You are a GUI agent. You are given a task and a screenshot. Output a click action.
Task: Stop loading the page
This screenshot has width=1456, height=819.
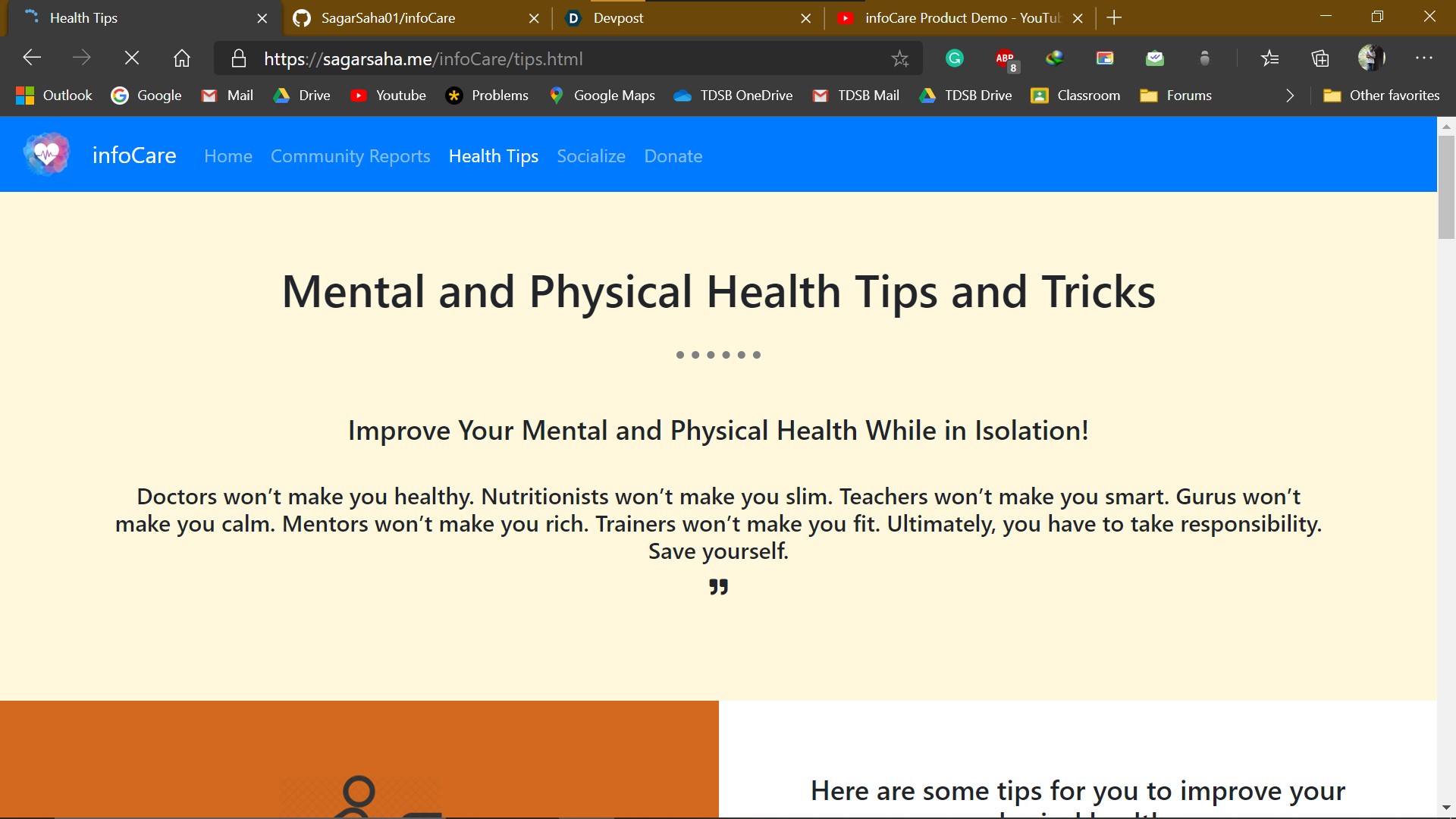131,58
